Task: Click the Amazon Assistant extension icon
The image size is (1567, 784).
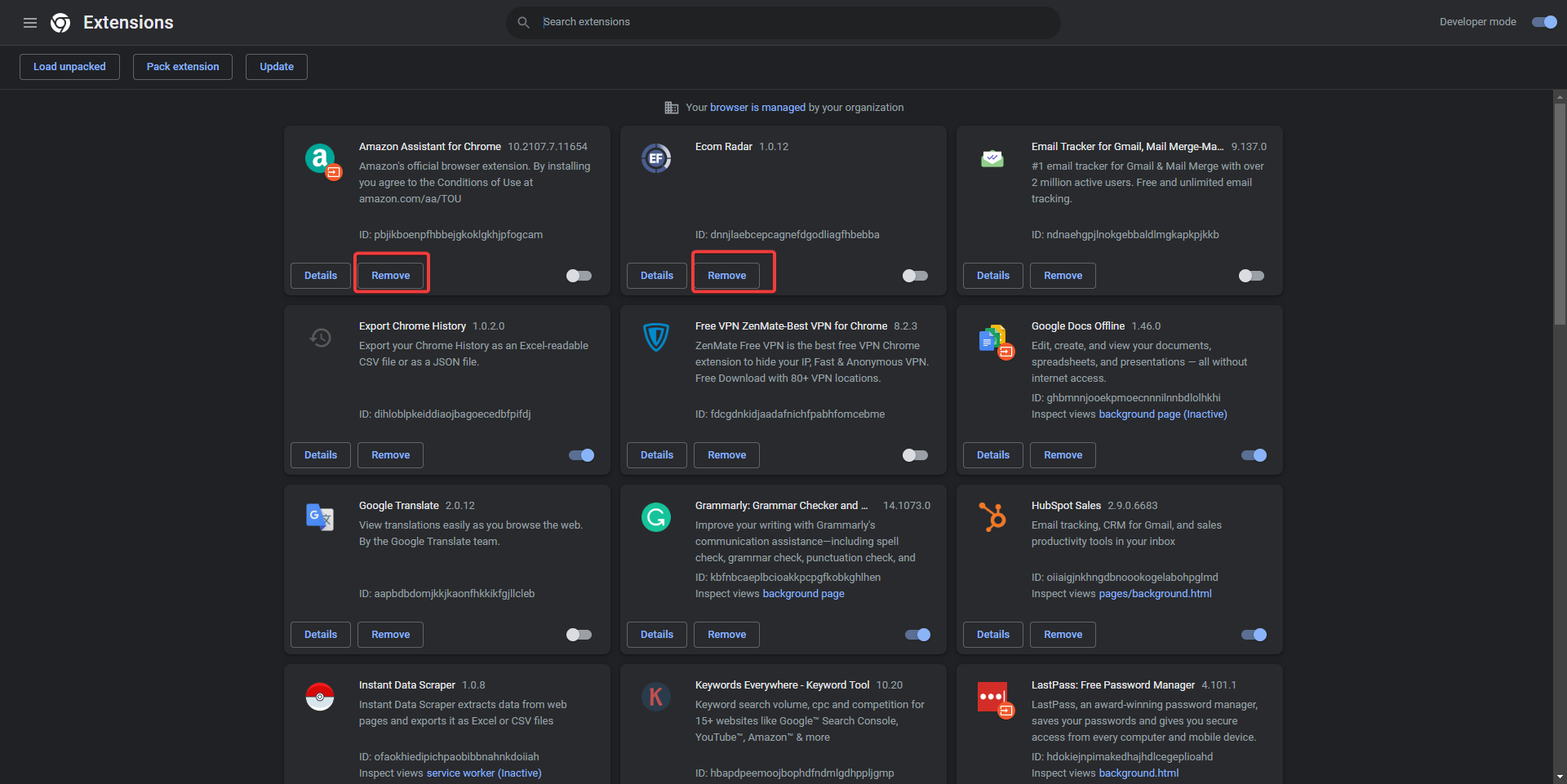Action: (321, 158)
